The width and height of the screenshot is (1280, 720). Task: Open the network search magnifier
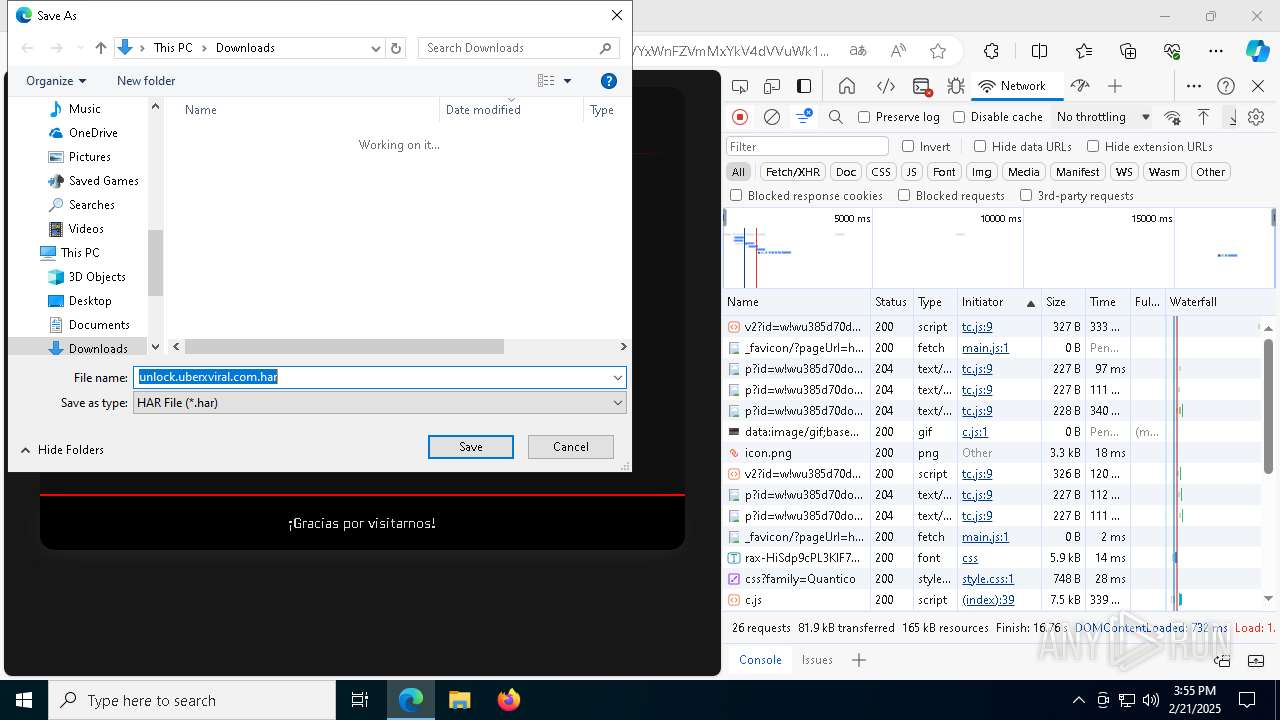pyautogui.click(x=836, y=117)
